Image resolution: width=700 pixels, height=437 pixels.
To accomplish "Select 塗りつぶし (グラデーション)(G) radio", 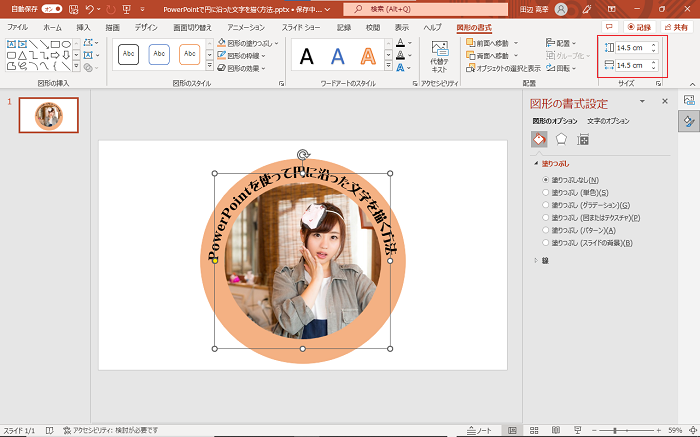I will click(x=545, y=205).
